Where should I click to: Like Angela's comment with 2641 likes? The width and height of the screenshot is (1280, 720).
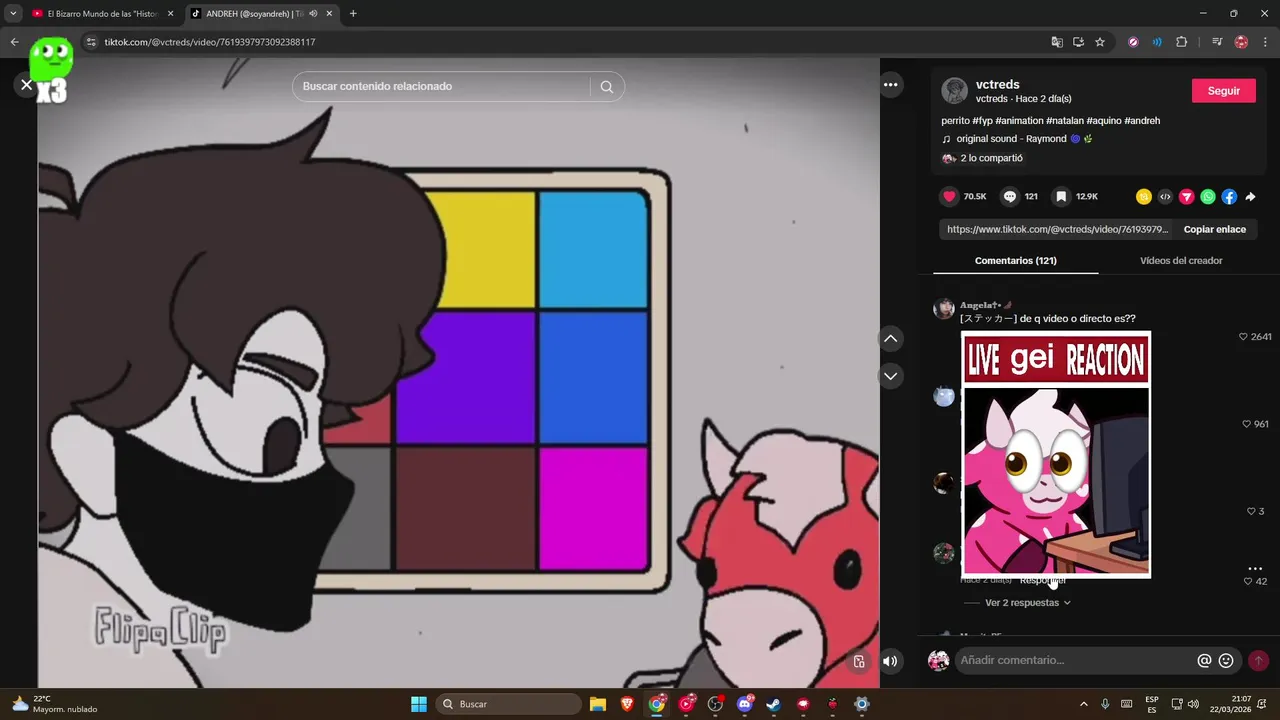click(x=1244, y=337)
